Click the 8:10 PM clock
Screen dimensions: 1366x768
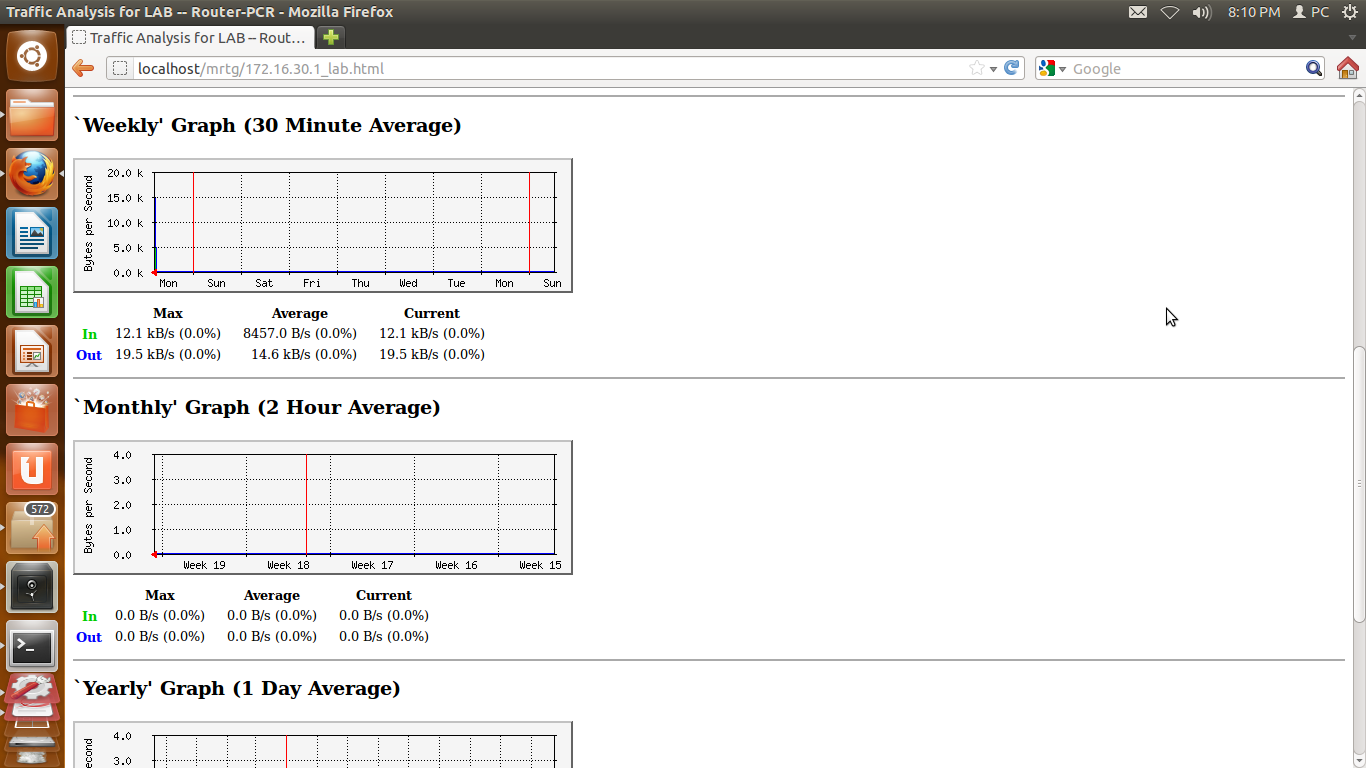pyautogui.click(x=1254, y=12)
